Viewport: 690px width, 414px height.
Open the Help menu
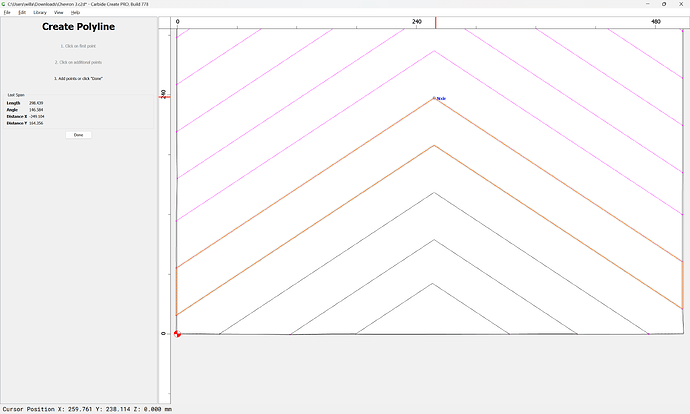76,12
